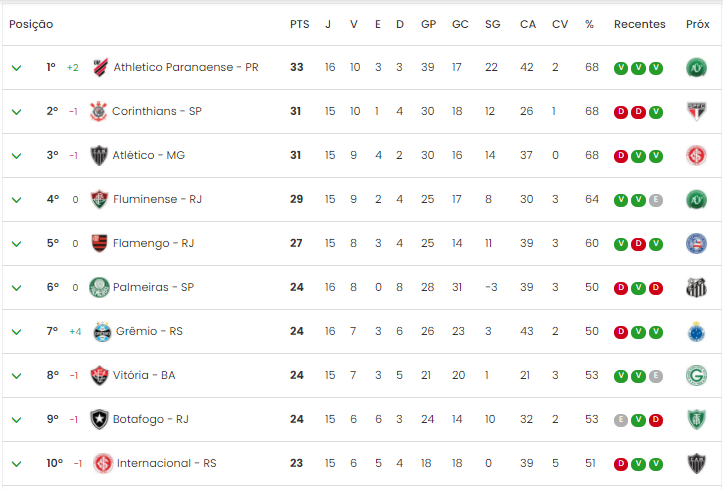This screenshot has height=489, width=723.
Task: Click the Fluminense crest icon
Action: [x=99, y=199]
